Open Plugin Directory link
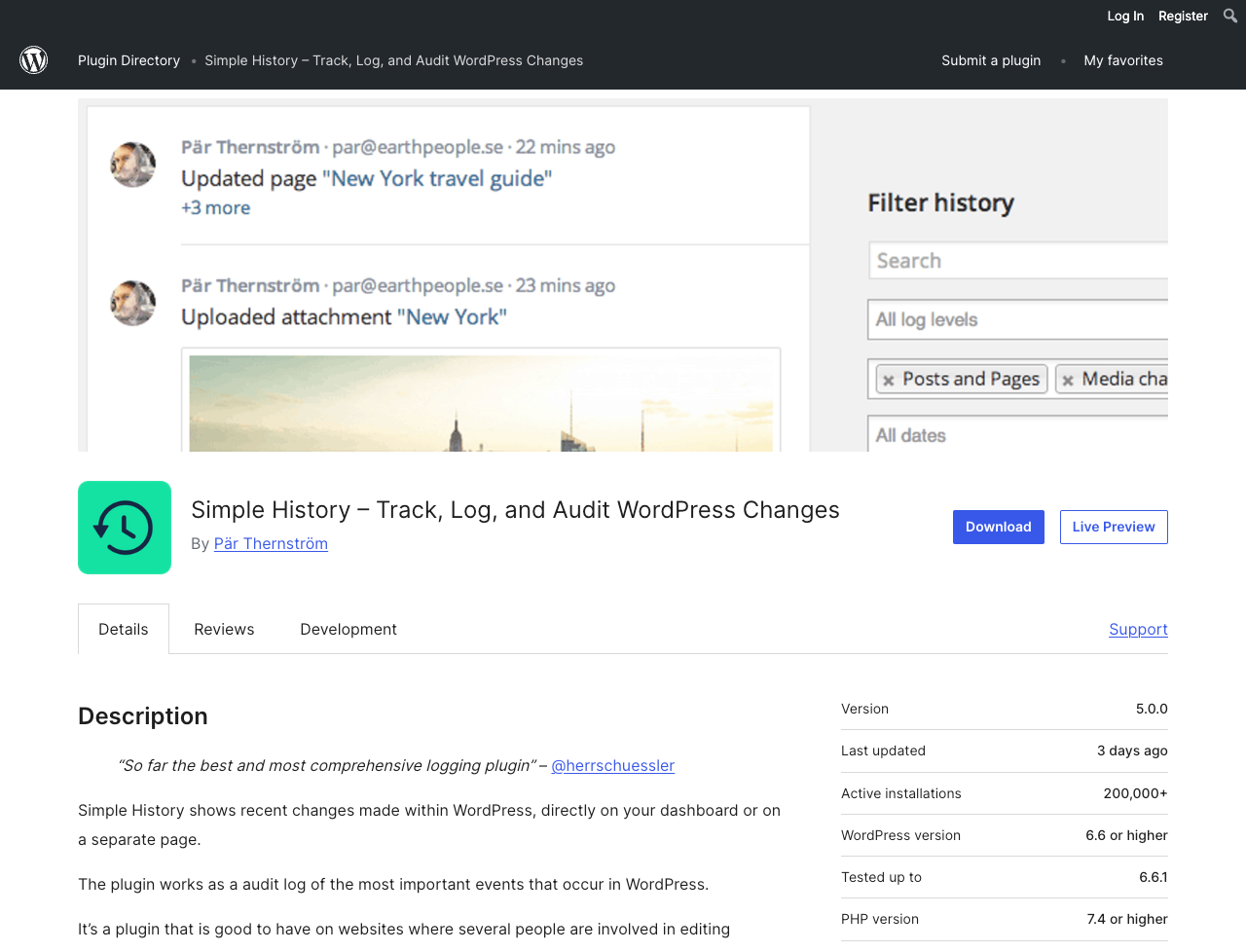The height and width of the screenshot is (952, 1246). 128,60
